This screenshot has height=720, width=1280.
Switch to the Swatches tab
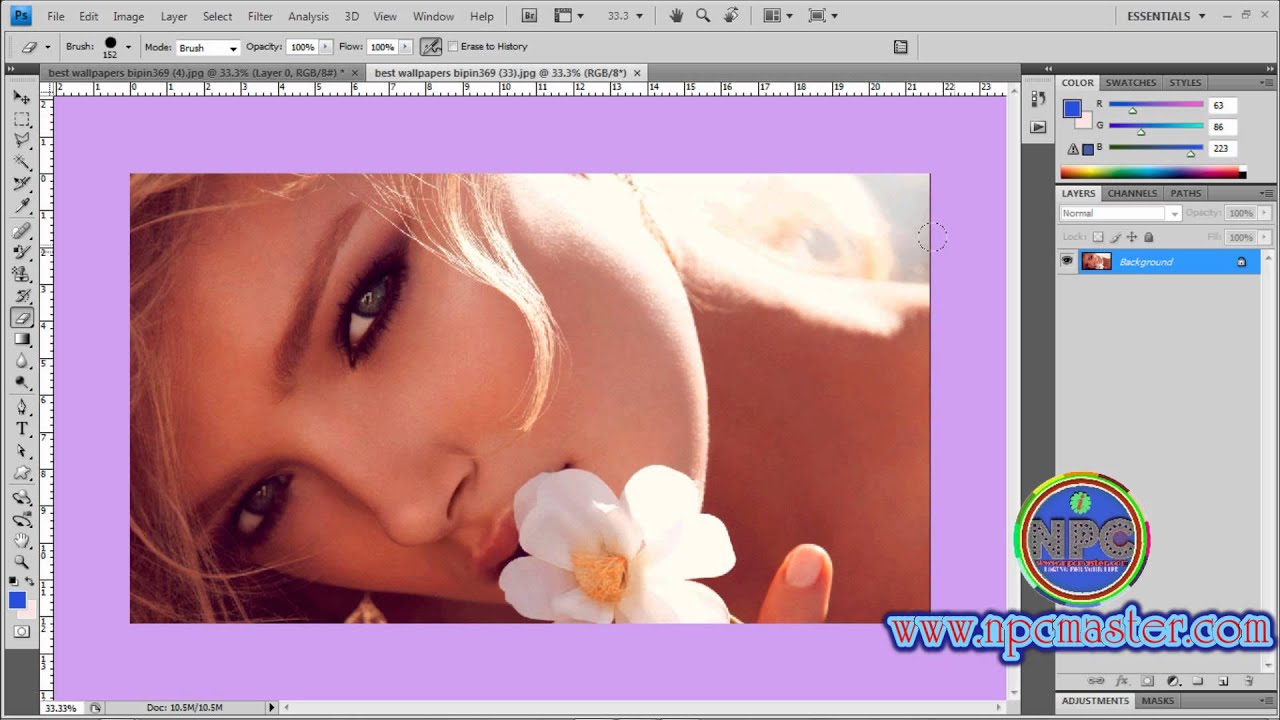[x=1131, y=83]
